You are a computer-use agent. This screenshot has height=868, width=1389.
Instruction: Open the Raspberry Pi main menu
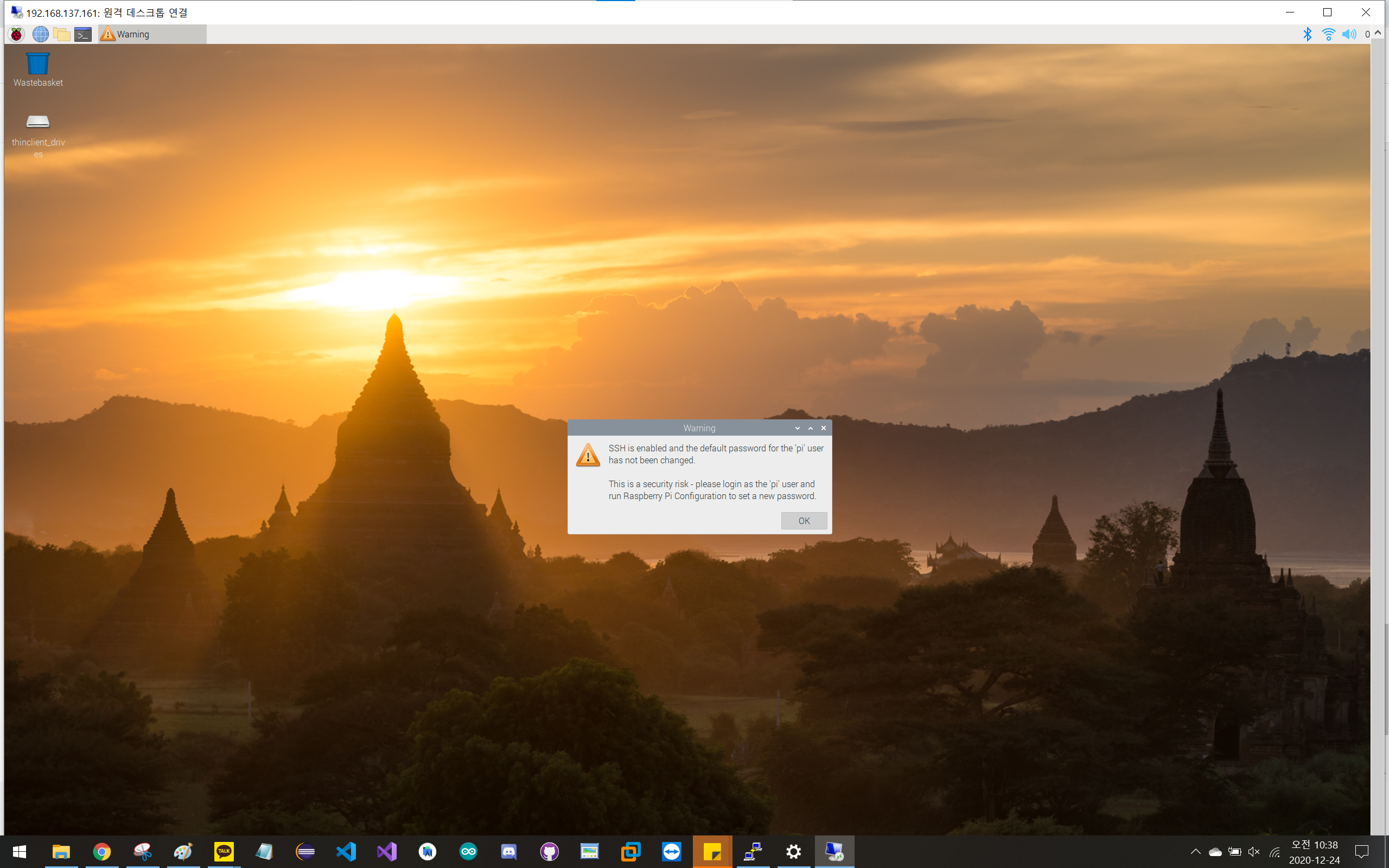pos(17,34)
